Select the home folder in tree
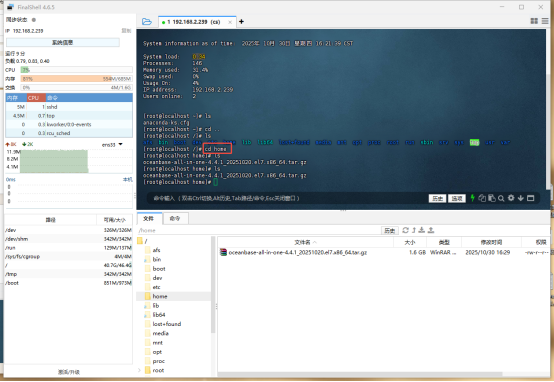554x382 pixels. coord(156,296)
